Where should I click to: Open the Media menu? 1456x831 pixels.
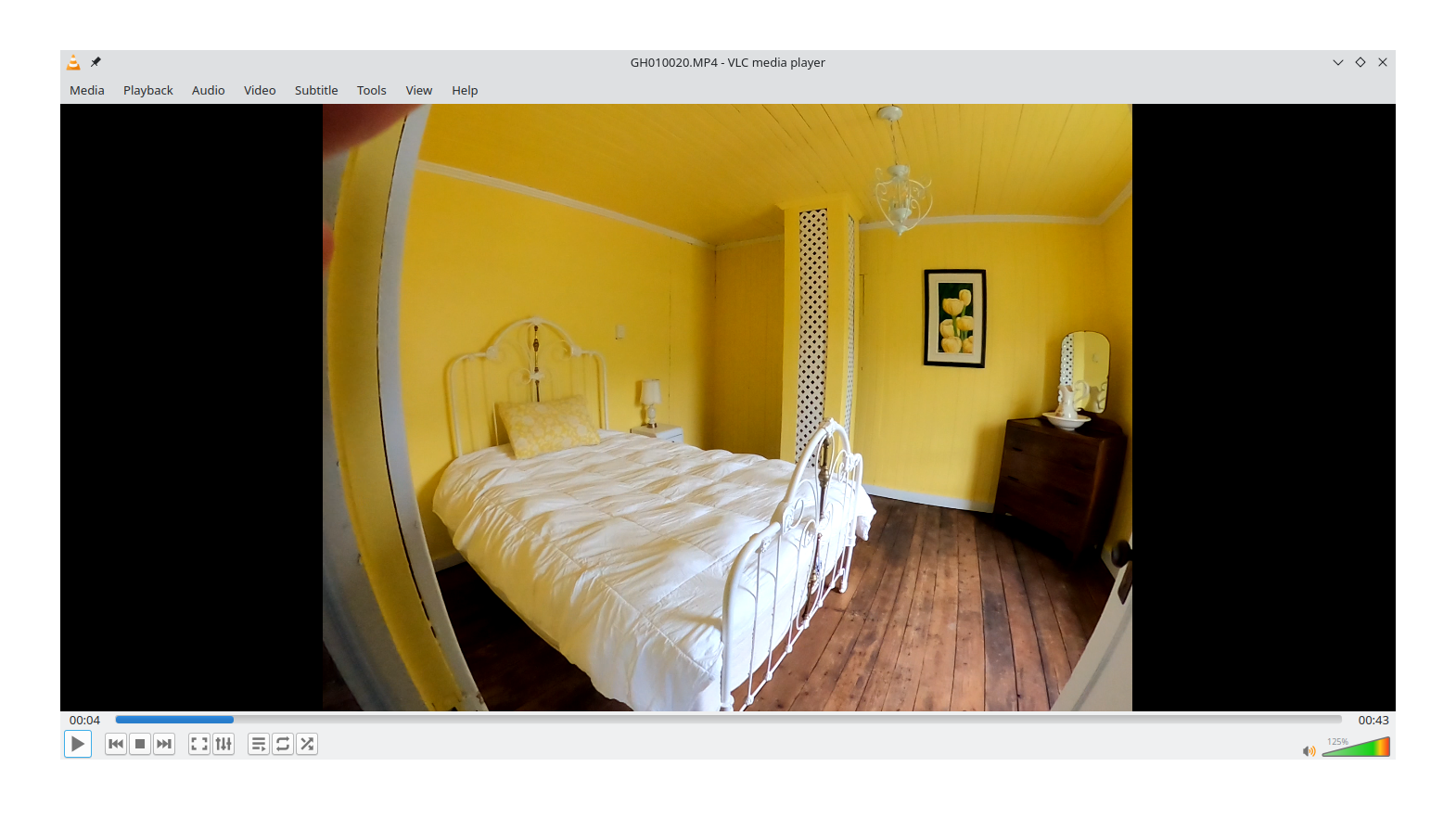coord(87,90)
